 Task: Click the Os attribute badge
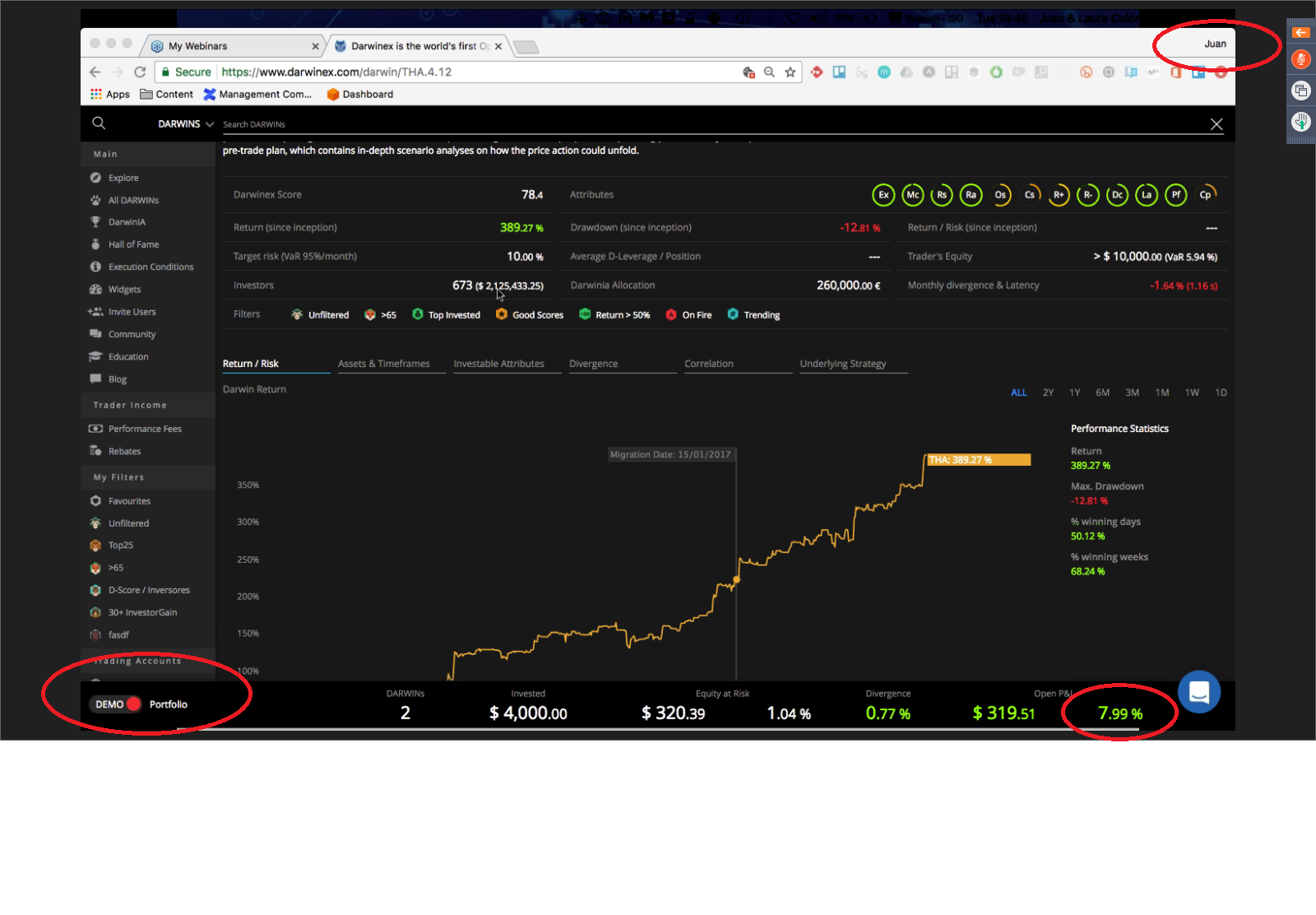(1000, 195)
